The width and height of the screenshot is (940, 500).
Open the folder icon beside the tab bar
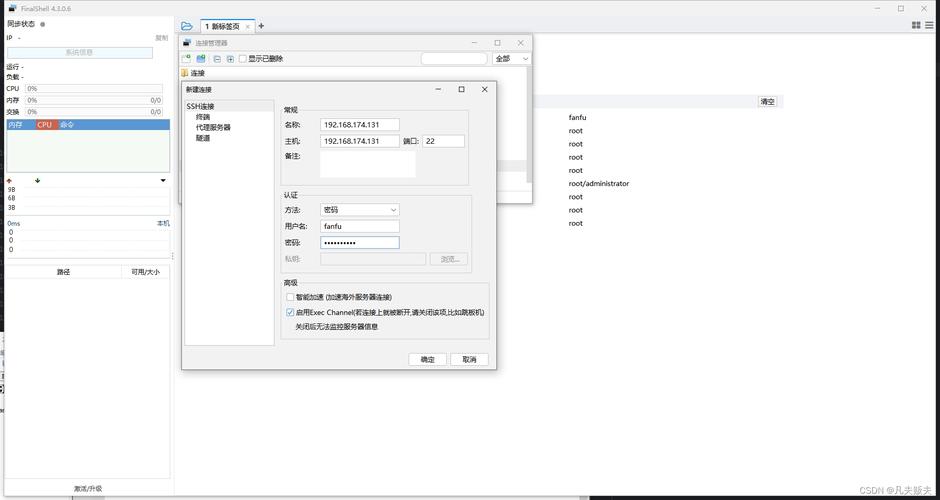[x=186, y=26]
